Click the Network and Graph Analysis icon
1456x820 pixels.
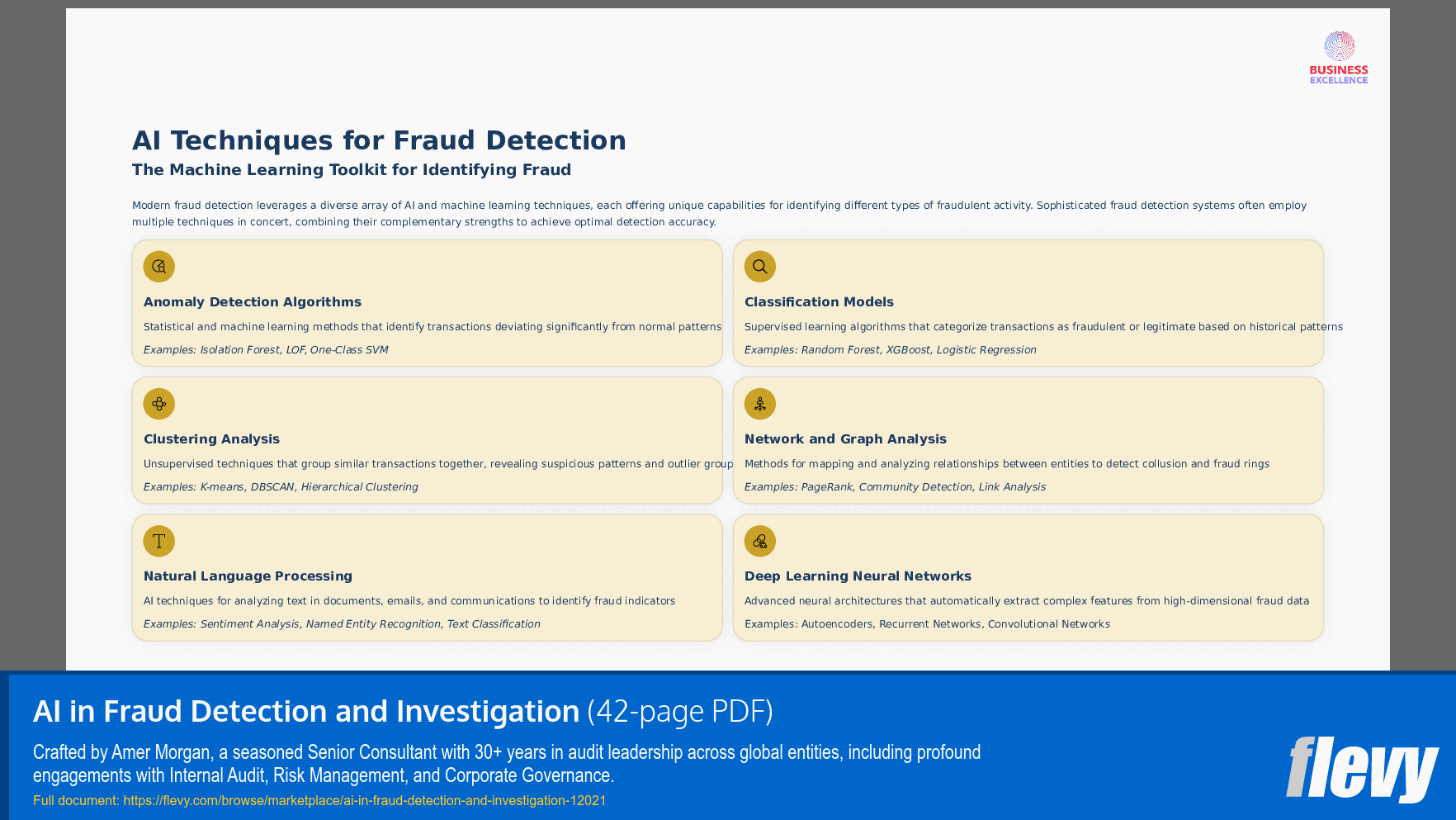click(759, 404)
